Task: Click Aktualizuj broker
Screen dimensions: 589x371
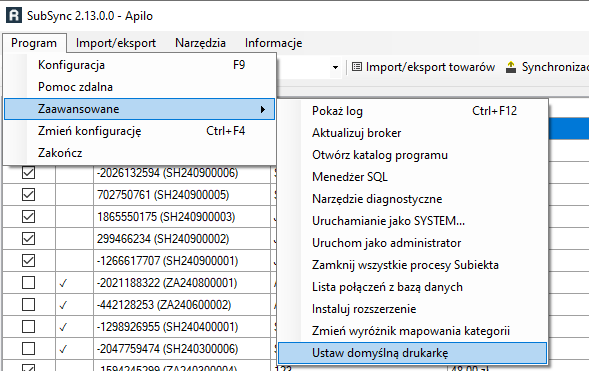Action: 412,133
